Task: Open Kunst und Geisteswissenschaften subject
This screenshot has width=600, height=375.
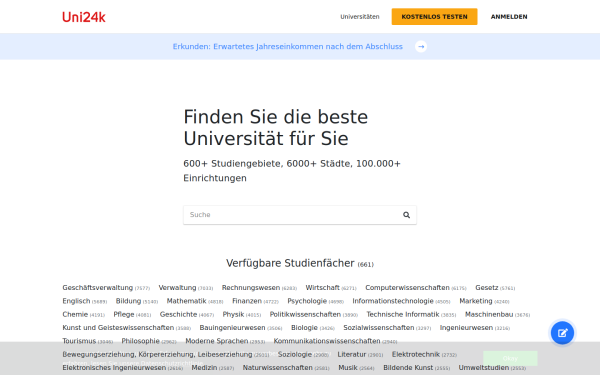Action: [x=118, y=328]
